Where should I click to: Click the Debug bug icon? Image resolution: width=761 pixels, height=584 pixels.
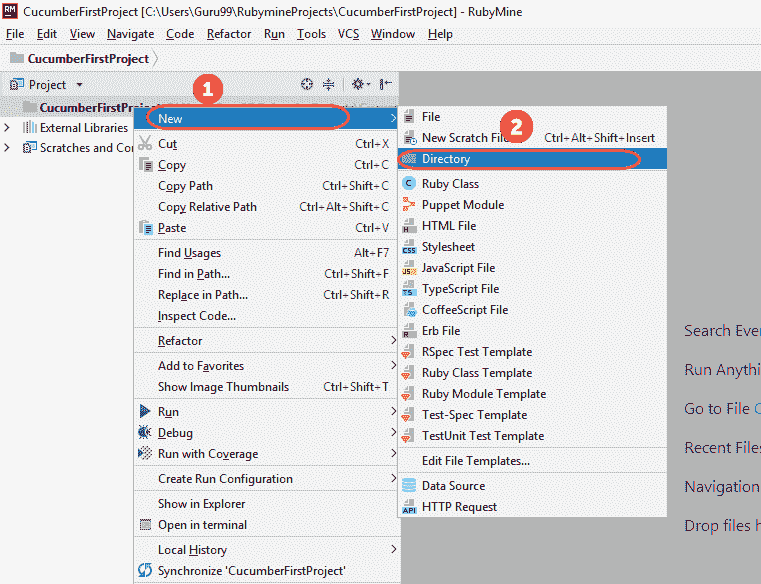click(x=145, y=432)
